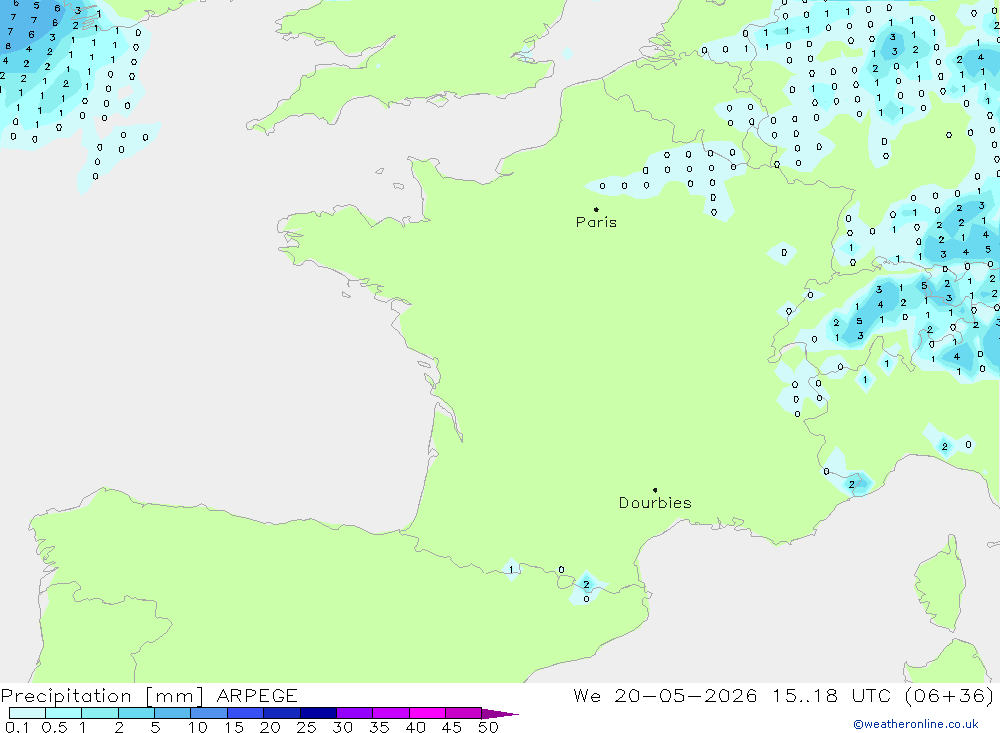The height and width of the screenshot is (733, 1000).
Task: Click the Precipitation [mm] ARPEGE title
Action: pyautogui.click(x=149, y=695)
